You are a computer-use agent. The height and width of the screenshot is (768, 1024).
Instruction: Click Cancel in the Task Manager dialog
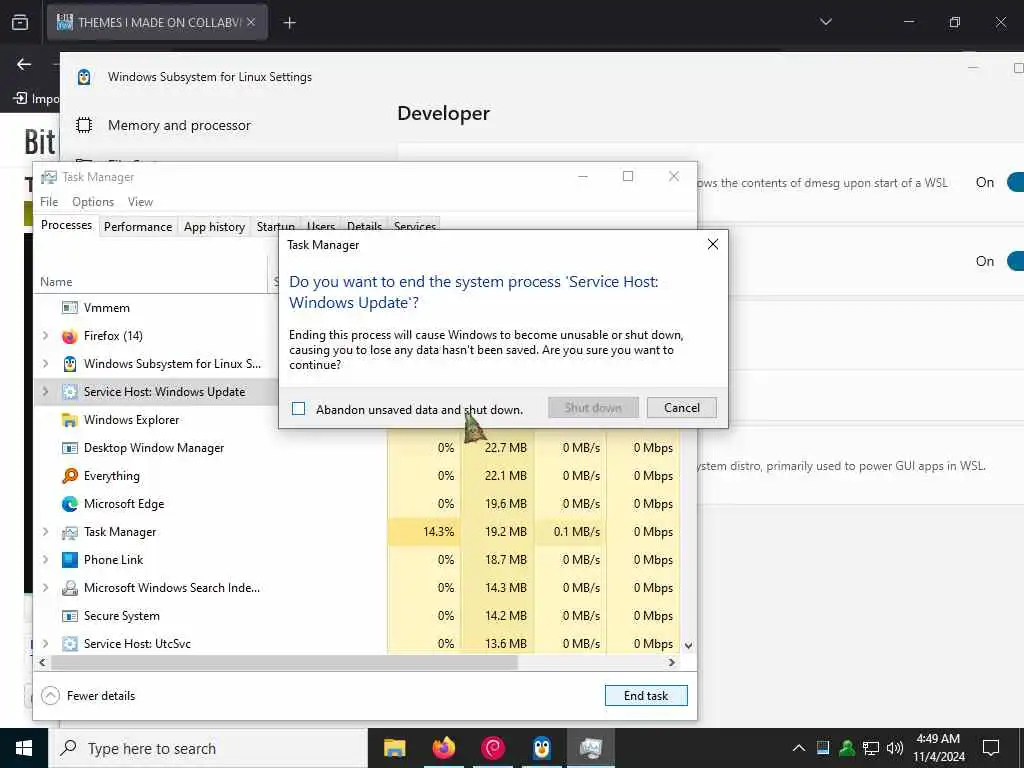[681, 408]
